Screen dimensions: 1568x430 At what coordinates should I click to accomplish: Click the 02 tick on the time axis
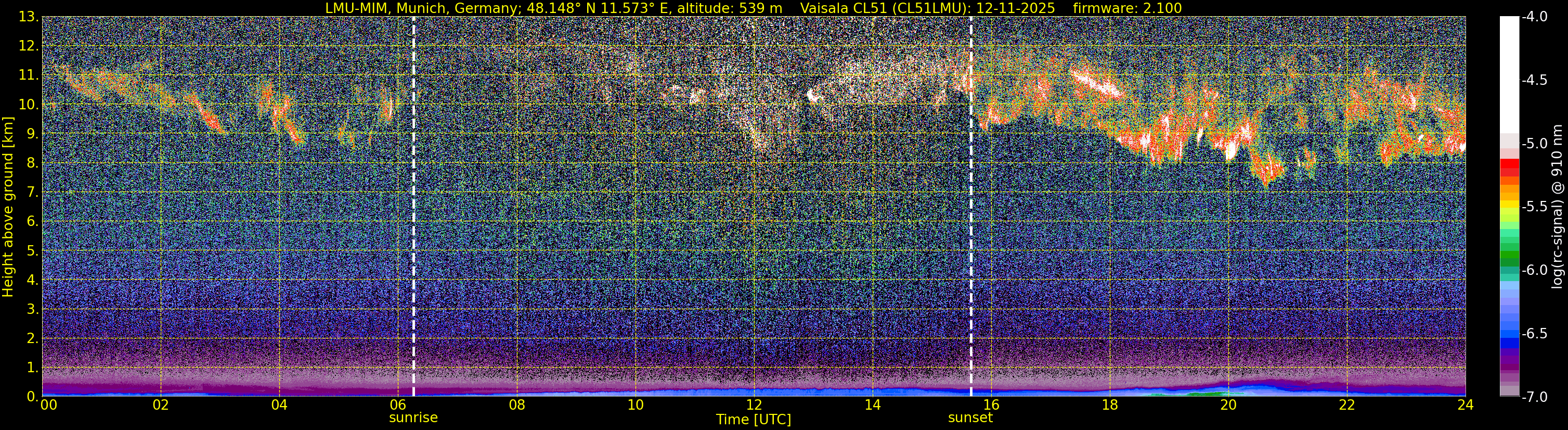(x=161, y=405)
